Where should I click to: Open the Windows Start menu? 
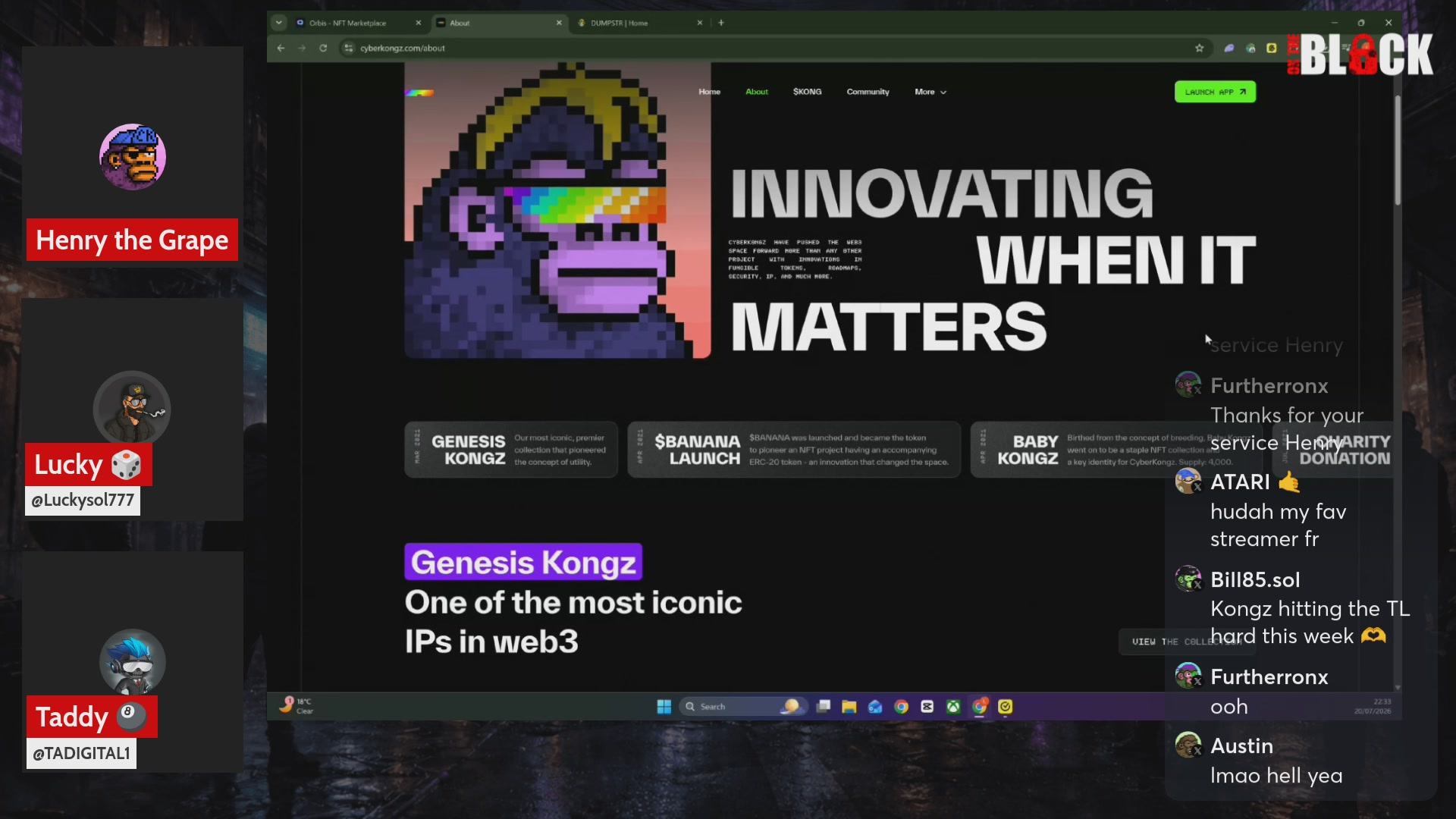pyautogui.click(x=664, y=707)
